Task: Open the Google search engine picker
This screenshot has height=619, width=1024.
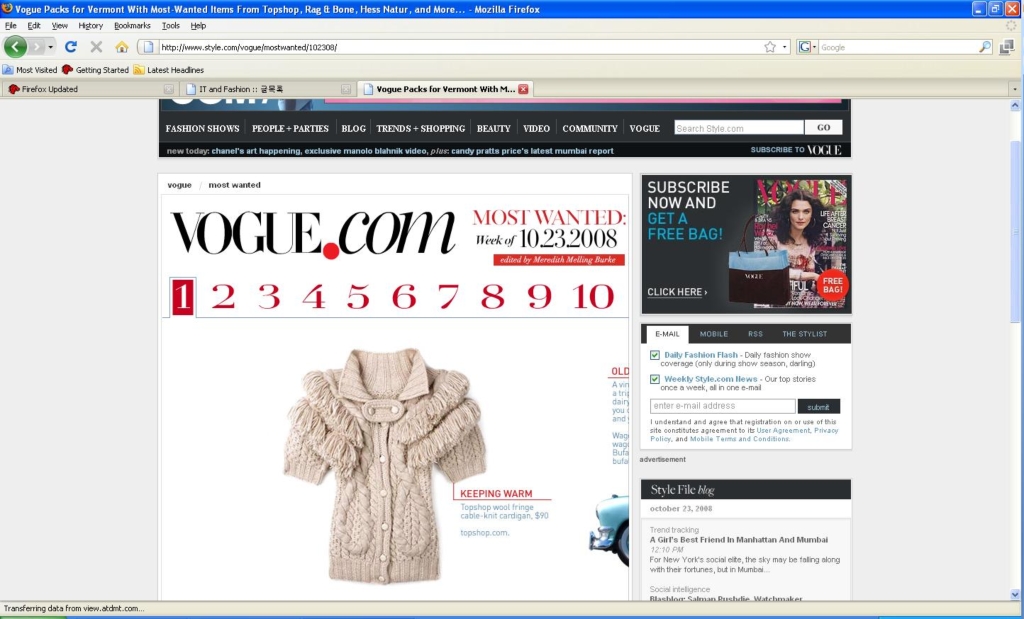Action: click(807, 47)
